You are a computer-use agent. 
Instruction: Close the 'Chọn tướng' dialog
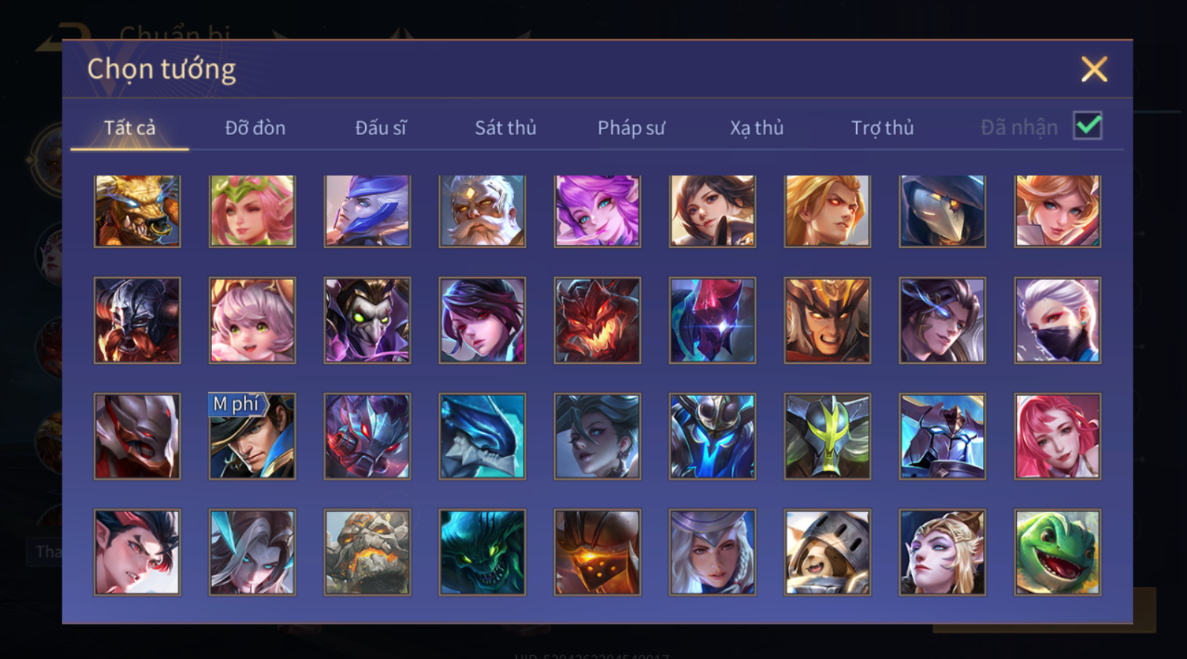[x=1094, y=69]
